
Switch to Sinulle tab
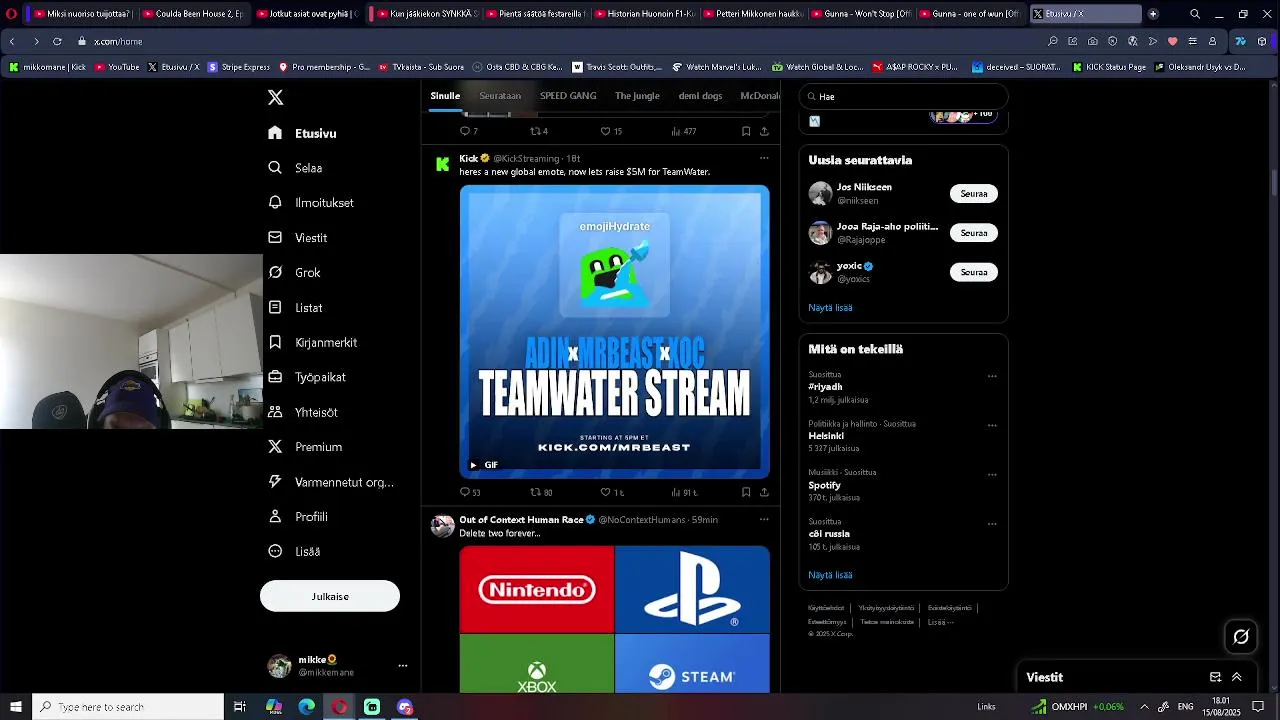[x=445, y=96]
